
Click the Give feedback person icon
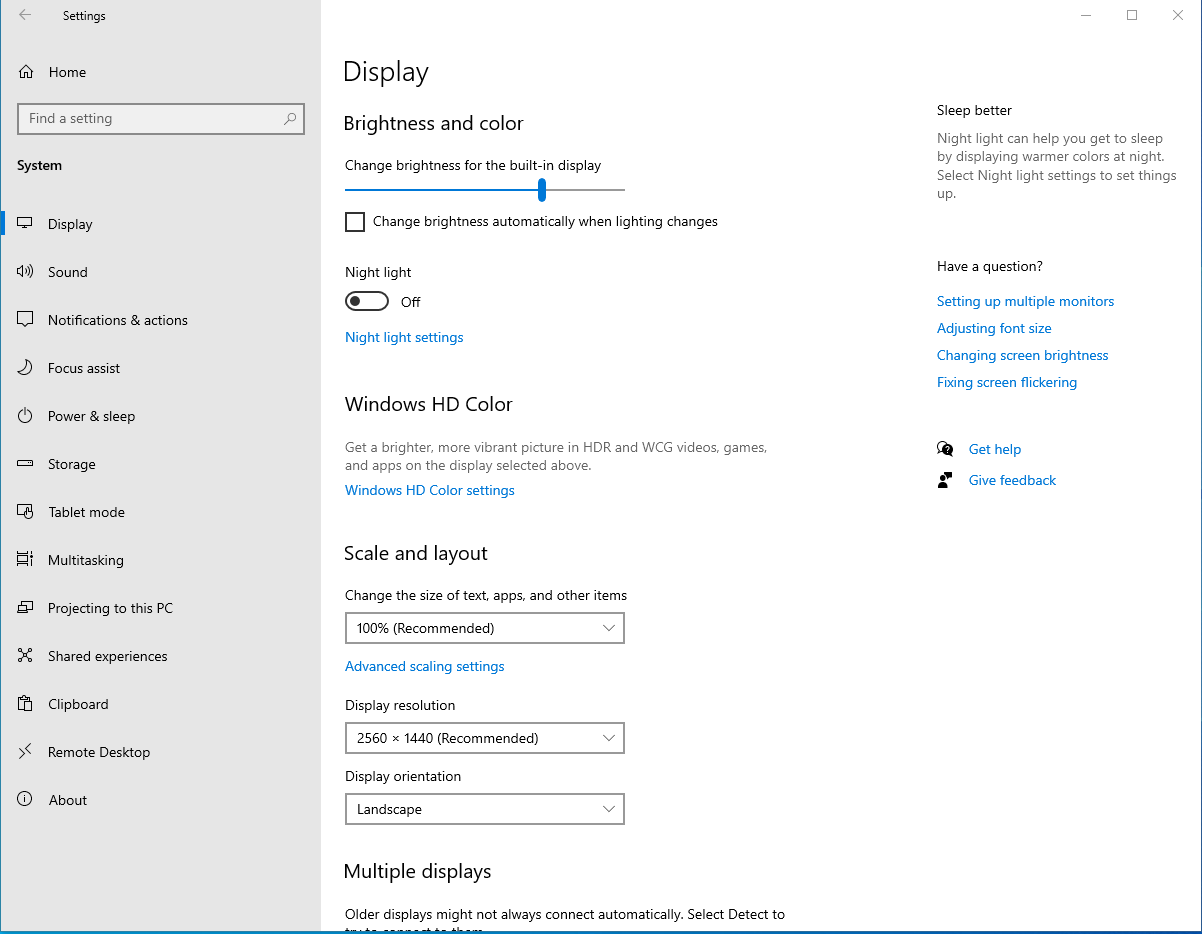(945, 480)
